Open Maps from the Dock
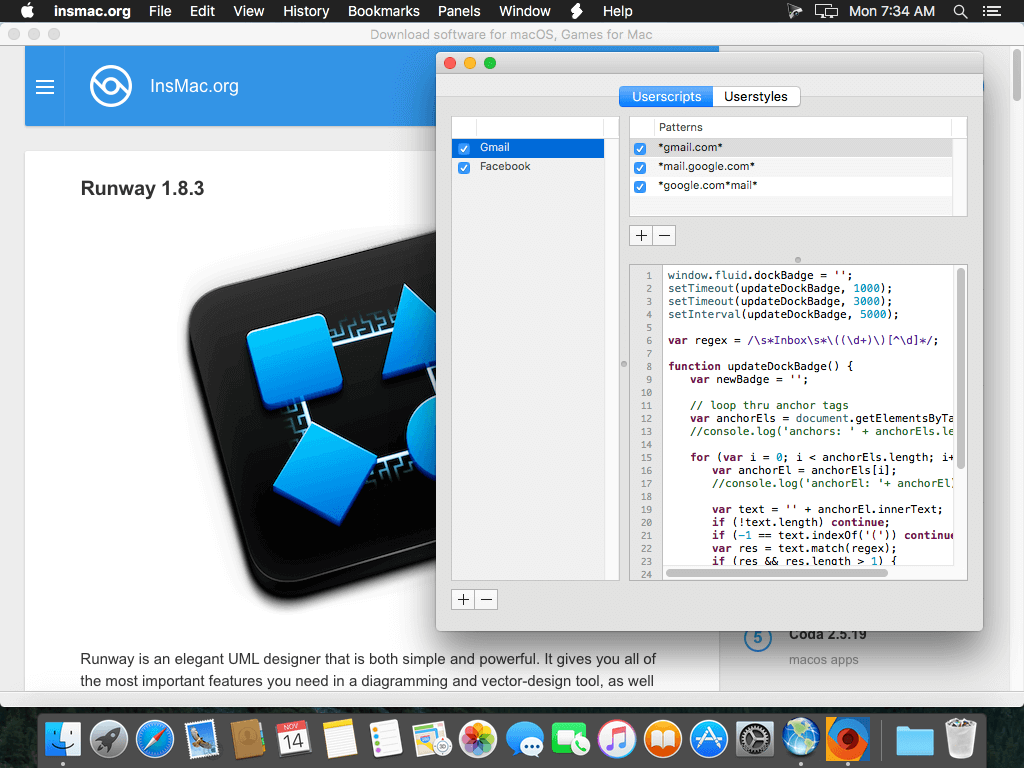The width and height of the screenshot is (1024, 768). (x=432, y=739)
